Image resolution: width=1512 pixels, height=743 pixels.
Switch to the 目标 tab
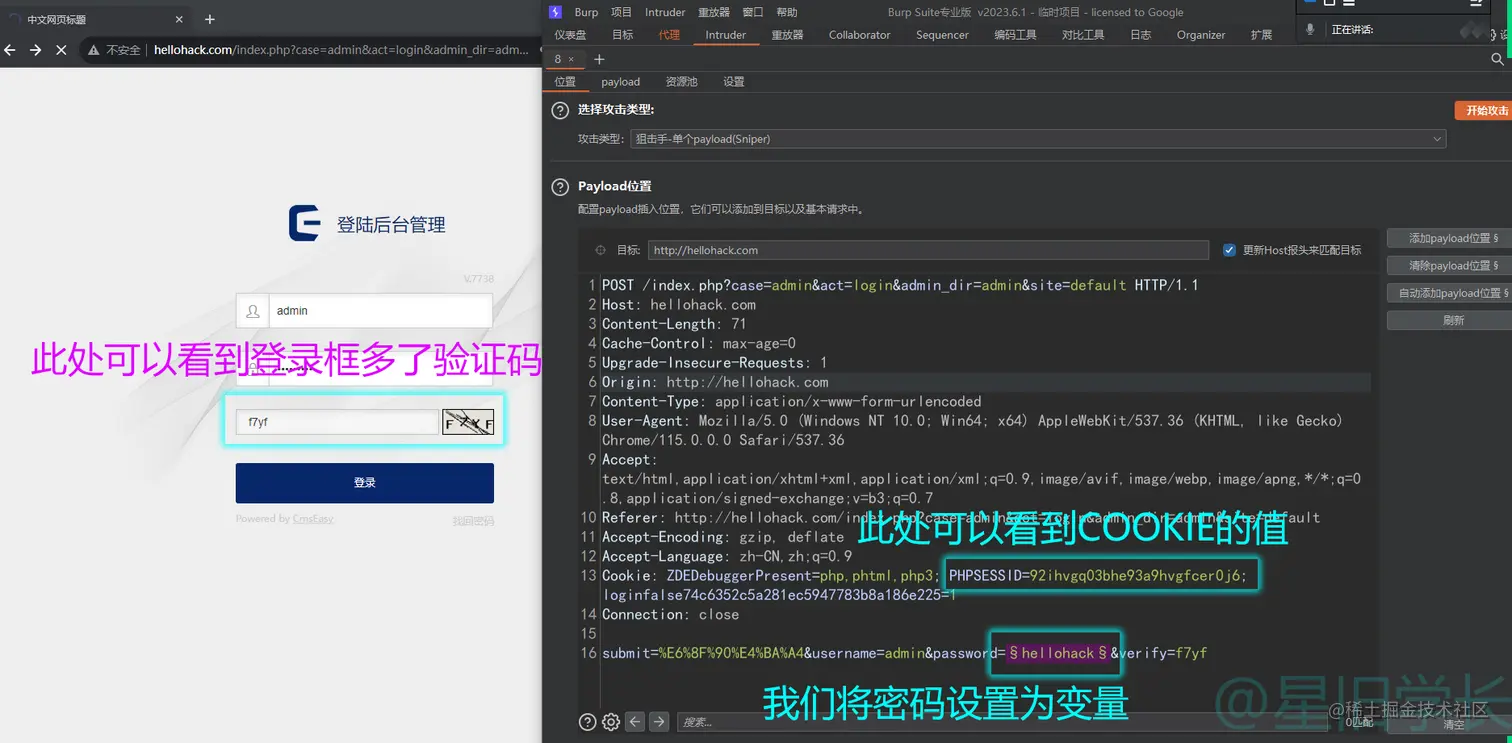pyautogui.click(x=623, y=35)
